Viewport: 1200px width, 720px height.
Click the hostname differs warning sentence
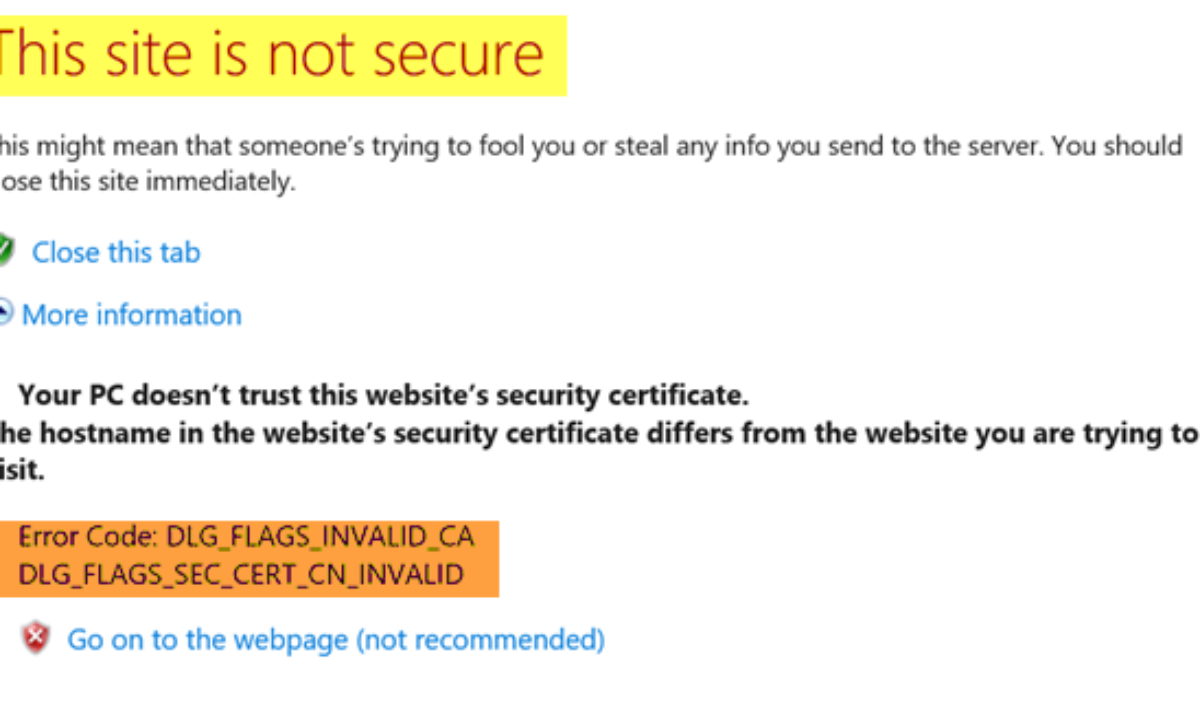point(596,433)
